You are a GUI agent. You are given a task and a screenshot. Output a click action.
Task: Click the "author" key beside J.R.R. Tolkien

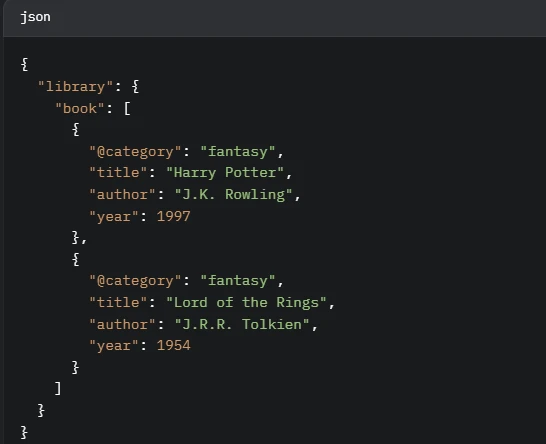(x=122, y=324)
